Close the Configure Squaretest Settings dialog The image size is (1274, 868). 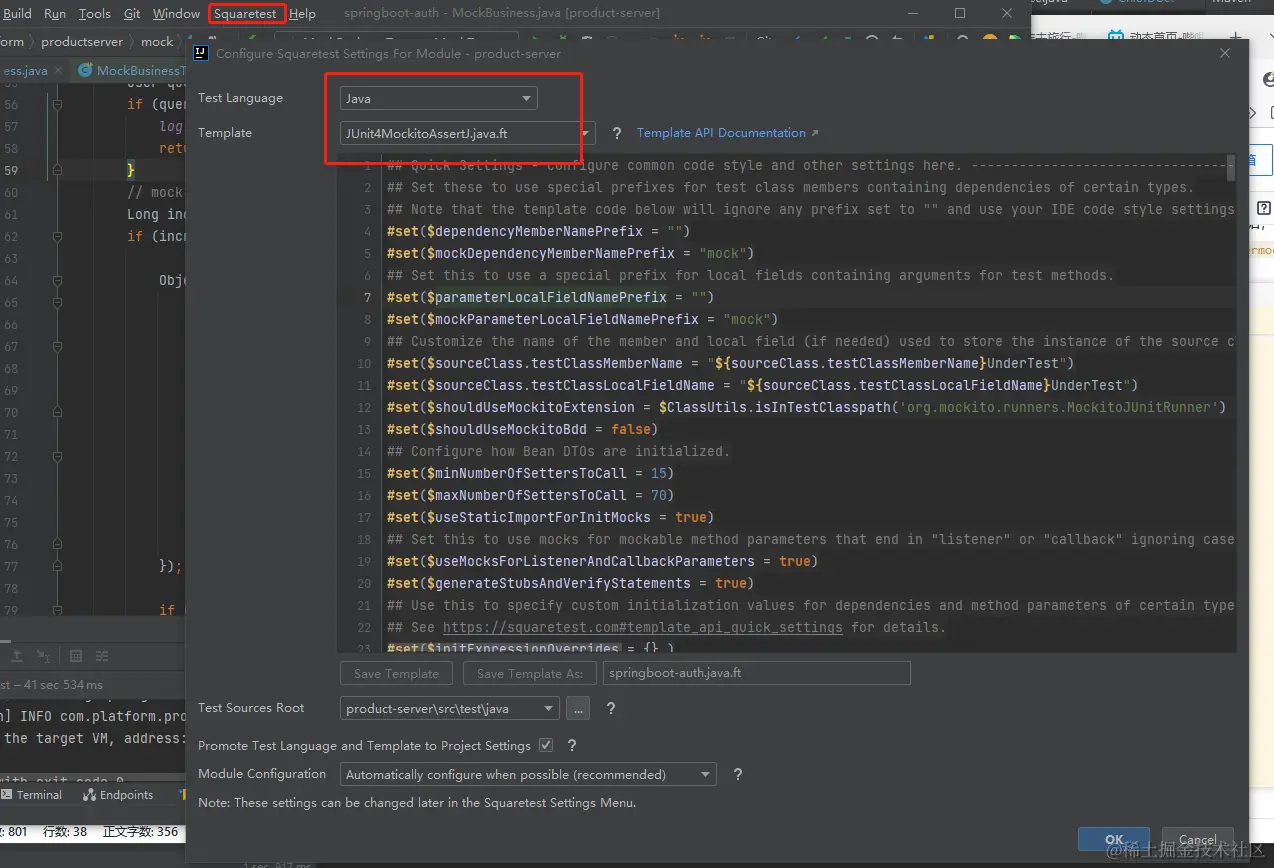[x=1225, y=53]
